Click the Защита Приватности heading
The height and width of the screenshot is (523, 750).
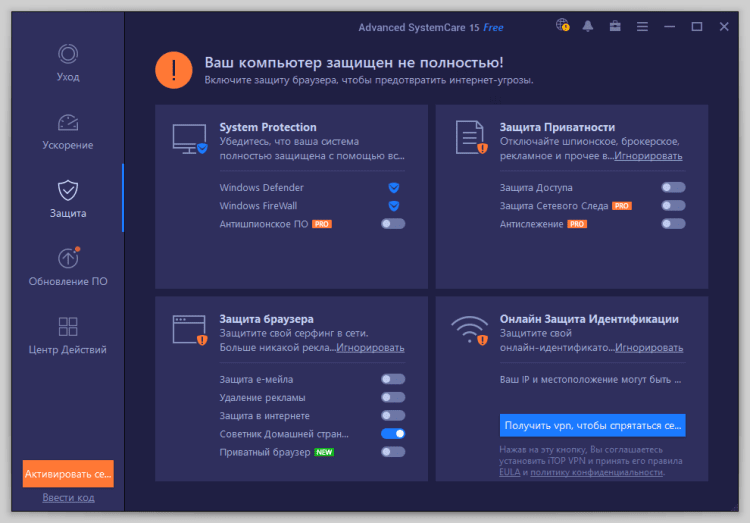557,127
